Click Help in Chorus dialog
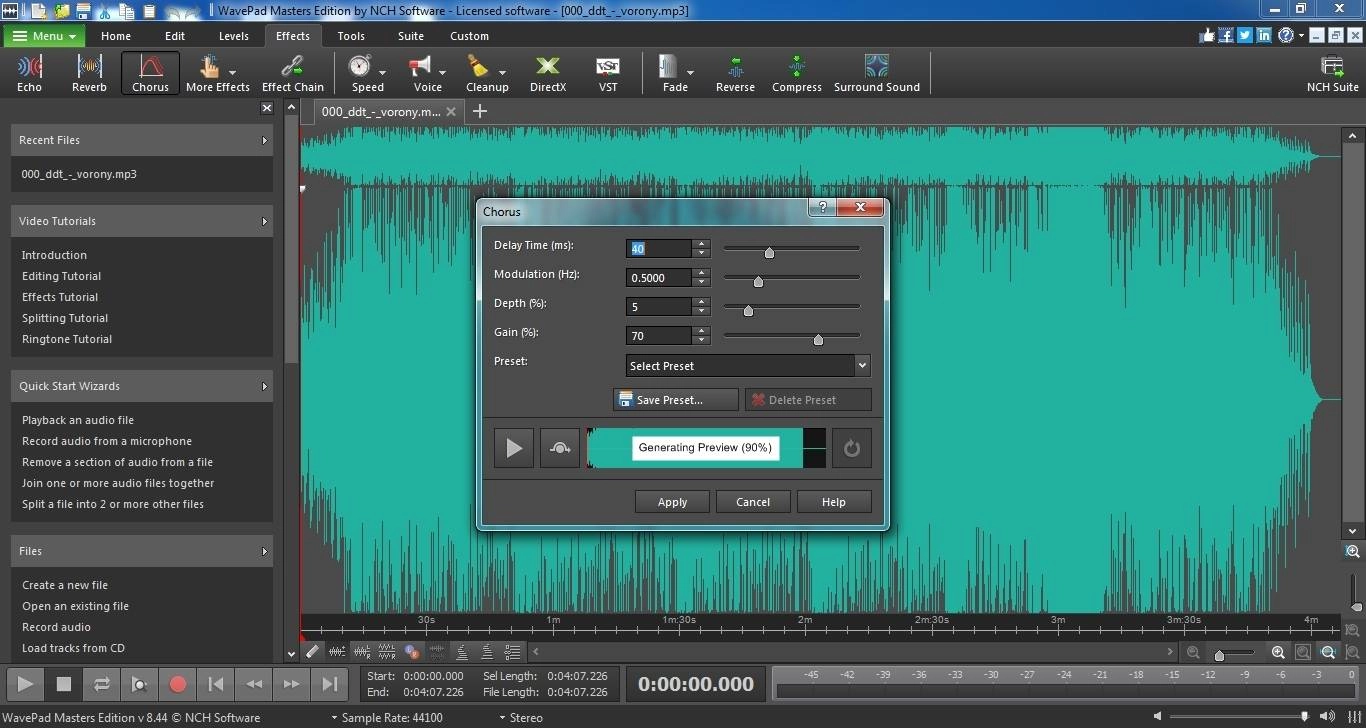The image size is (1366, 728). pos(834,502)
